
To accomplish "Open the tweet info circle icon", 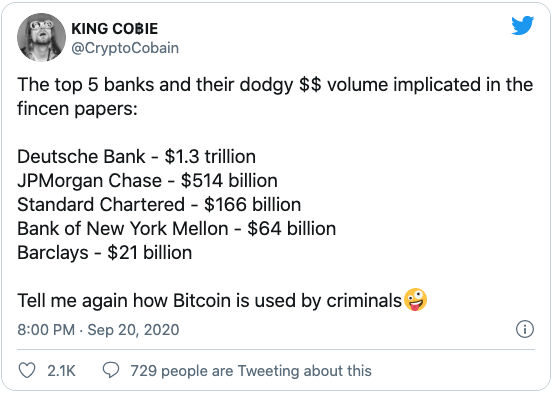I will [525, 329].
